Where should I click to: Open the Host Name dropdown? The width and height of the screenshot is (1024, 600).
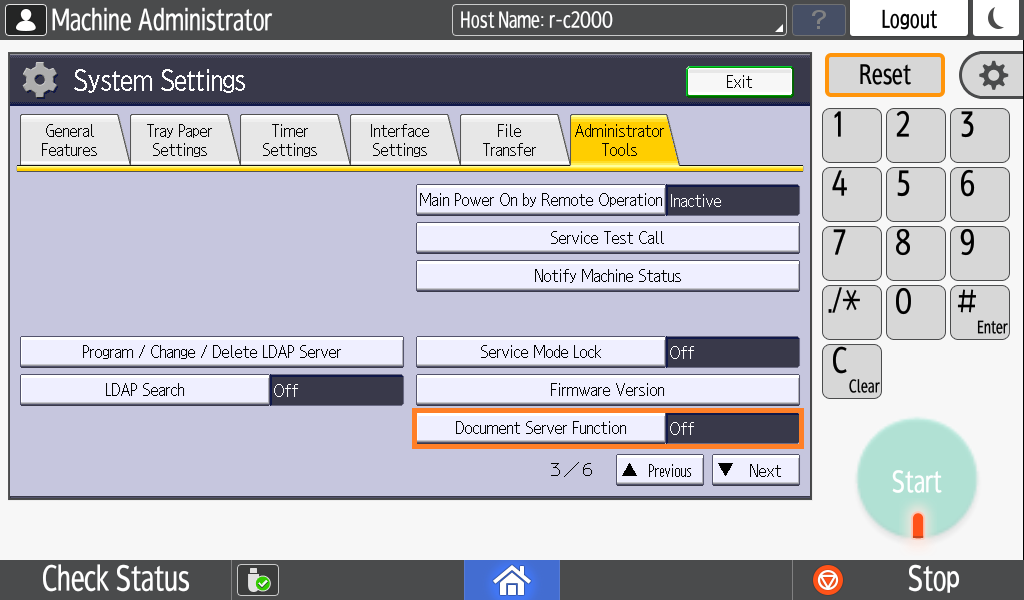point(618,19)
